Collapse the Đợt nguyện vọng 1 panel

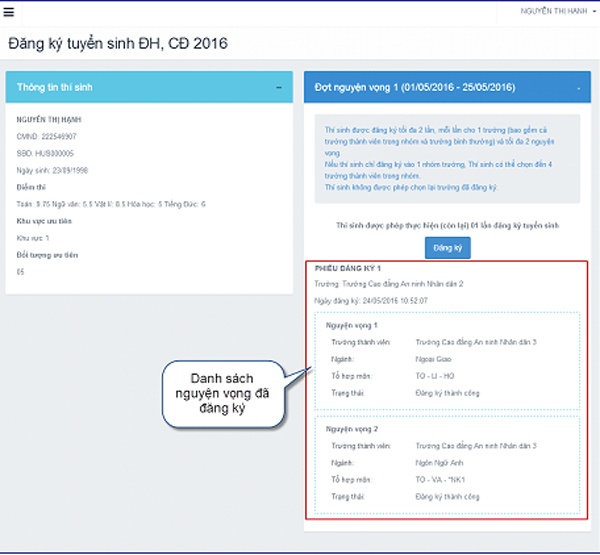pyautogui.click(x=578, y=88)
